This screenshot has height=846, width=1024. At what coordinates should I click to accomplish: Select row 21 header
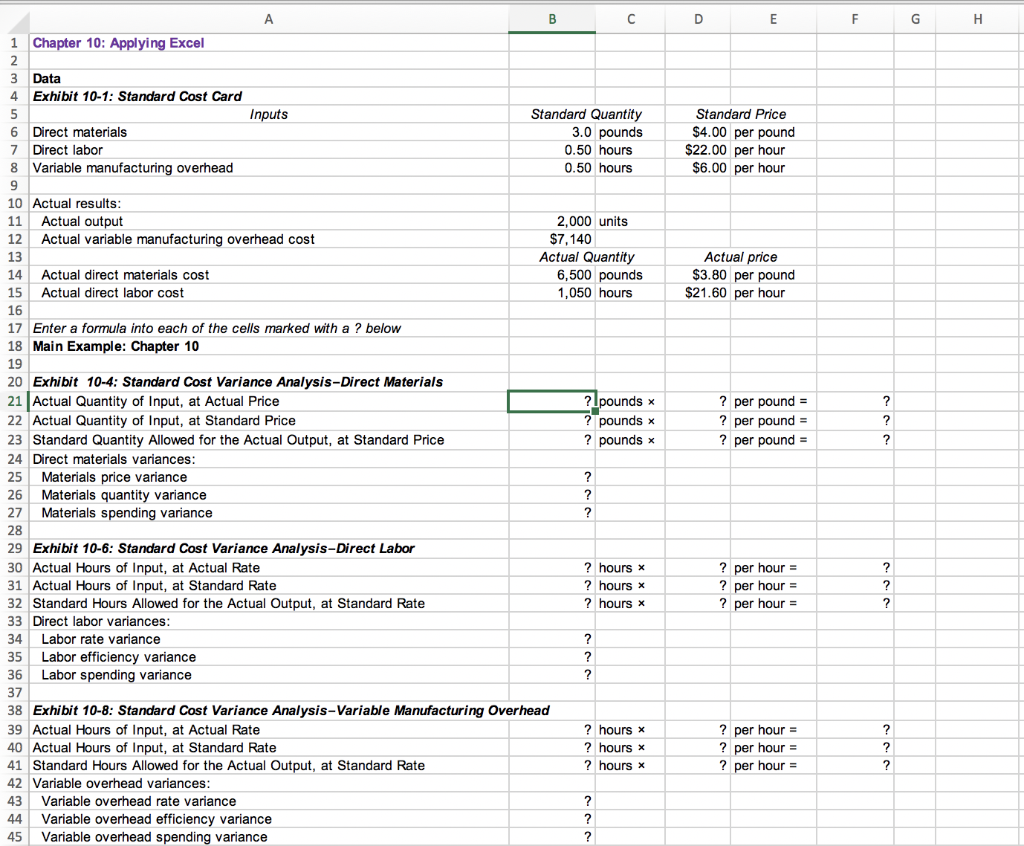coord(13,401)
